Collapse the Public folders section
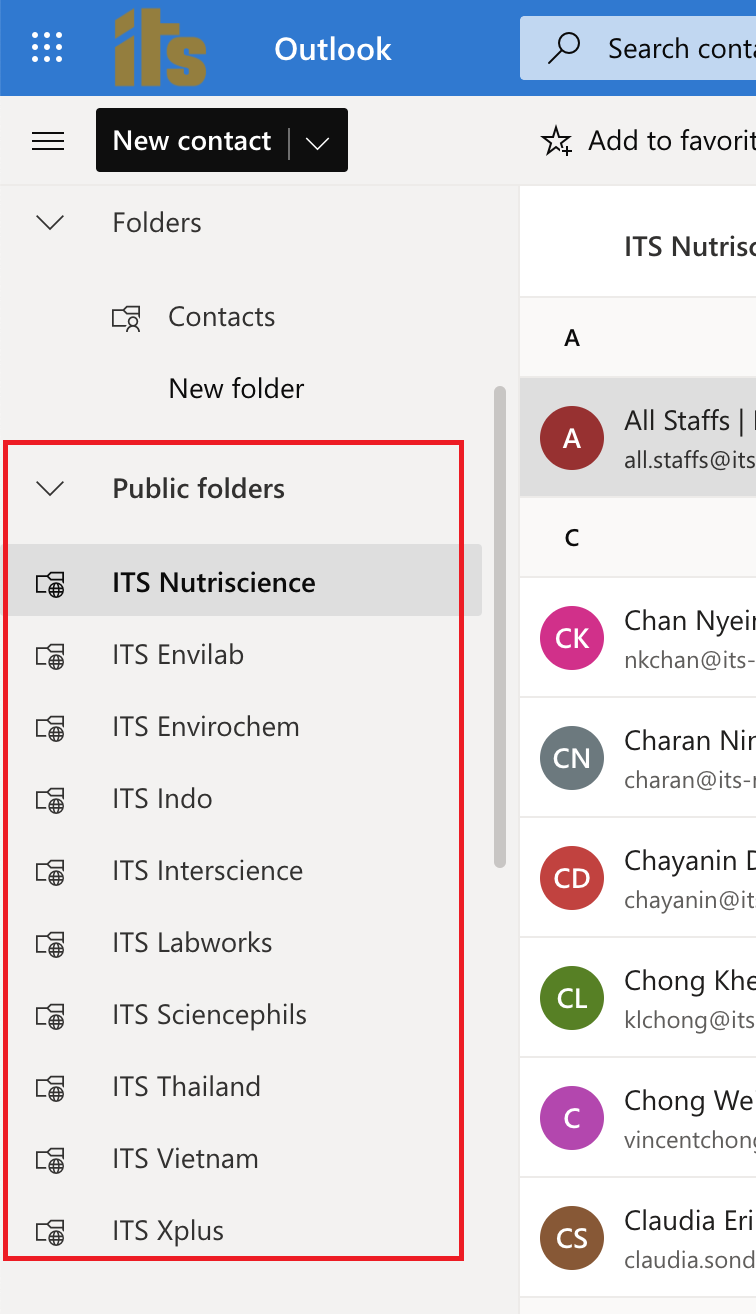 point(50,488)
